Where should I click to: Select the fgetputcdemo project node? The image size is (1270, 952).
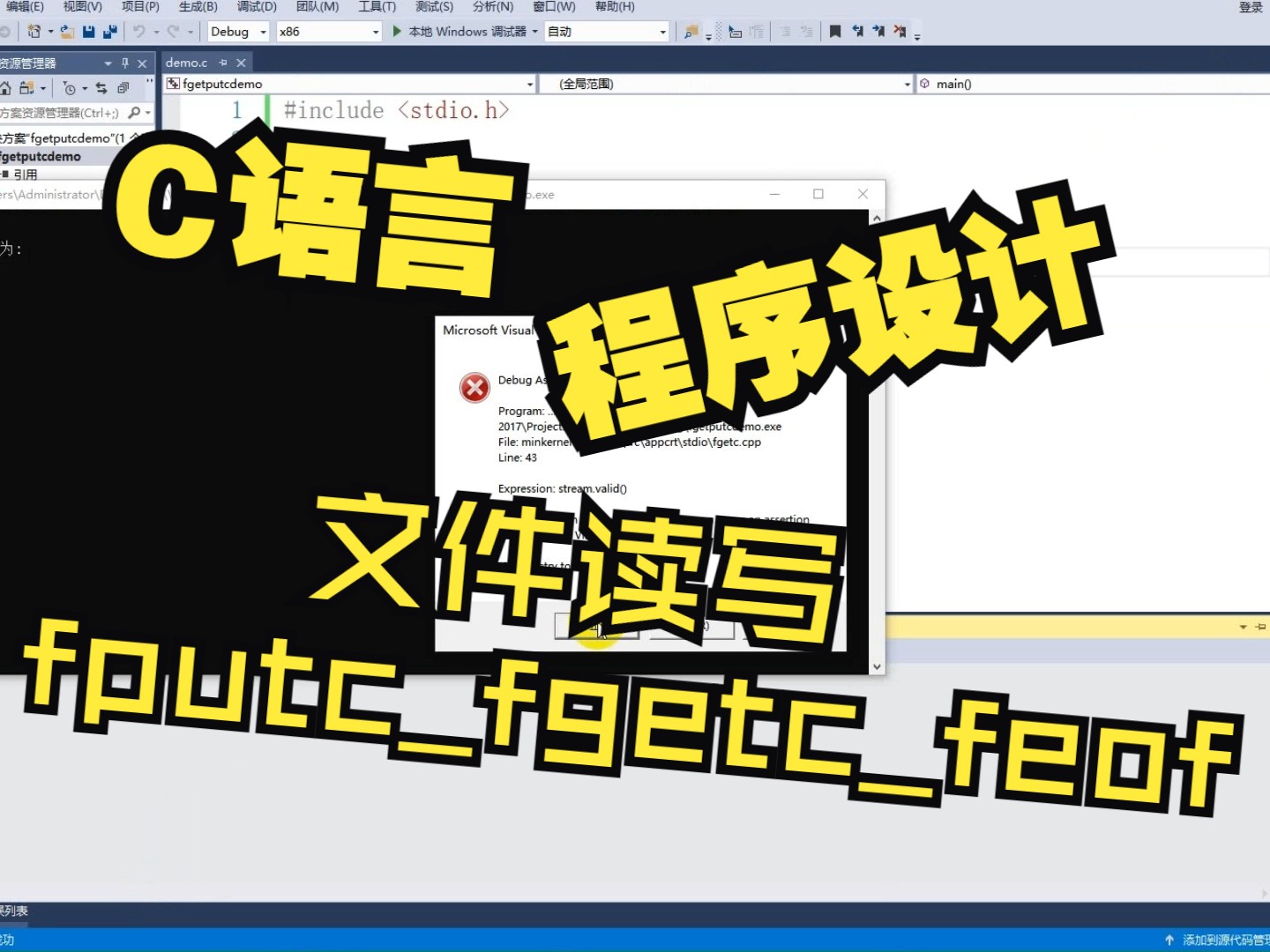(41, 156)
